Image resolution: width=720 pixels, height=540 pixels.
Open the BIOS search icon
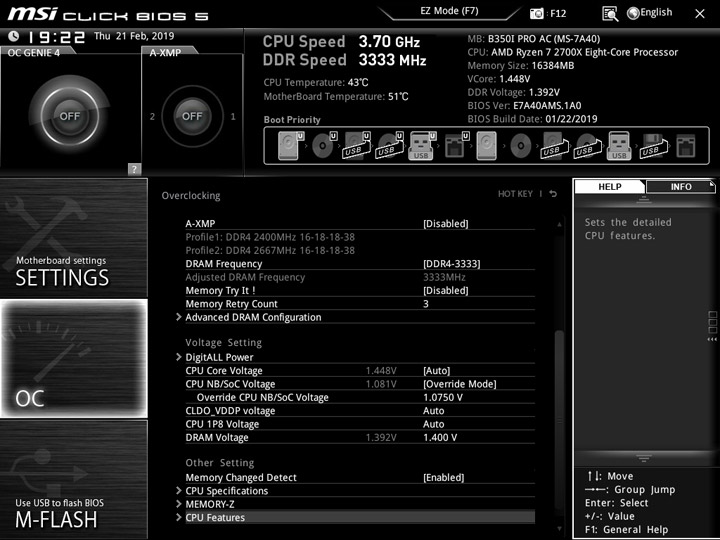coord(610,14)
